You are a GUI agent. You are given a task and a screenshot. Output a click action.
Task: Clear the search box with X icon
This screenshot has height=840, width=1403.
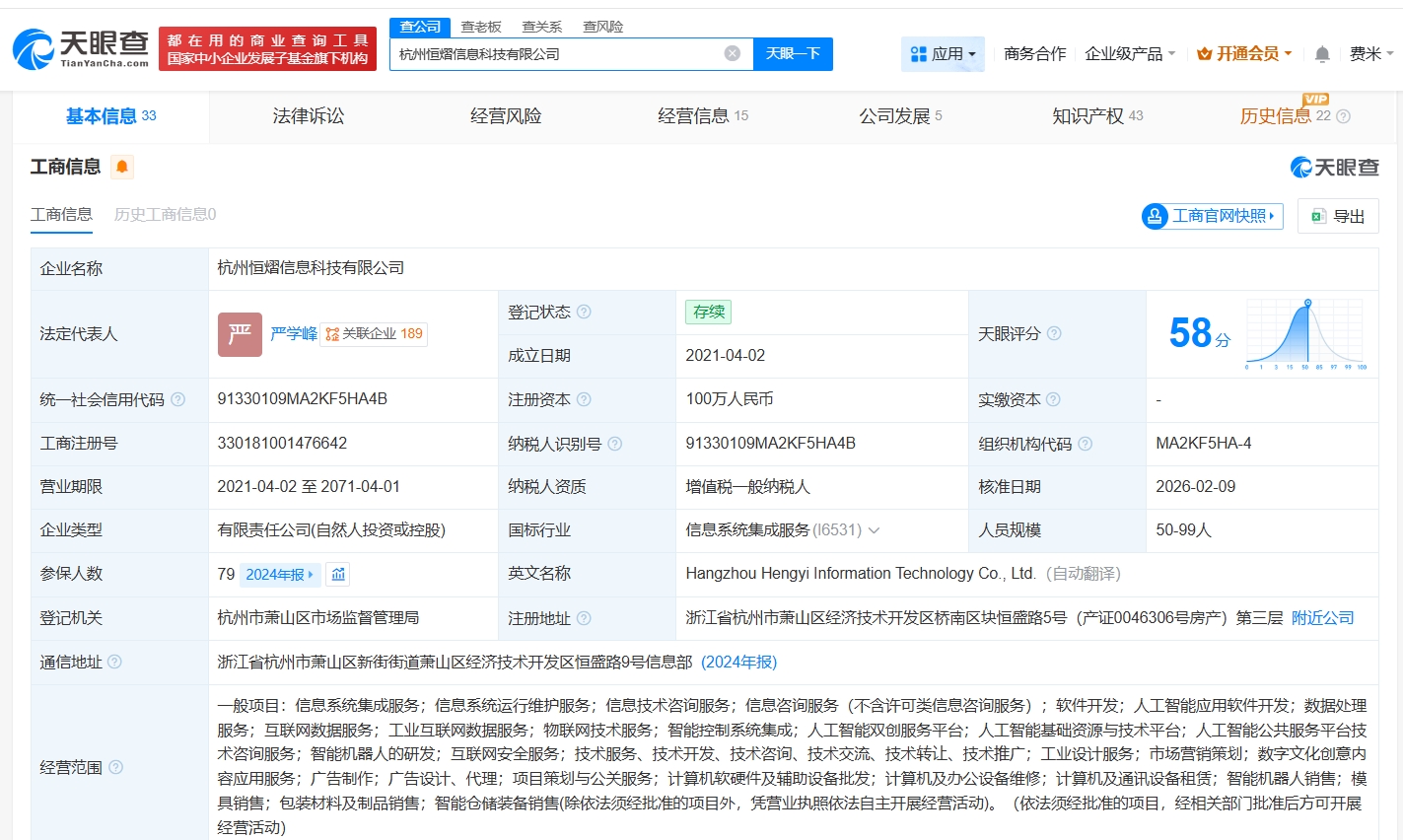point(732,53)
